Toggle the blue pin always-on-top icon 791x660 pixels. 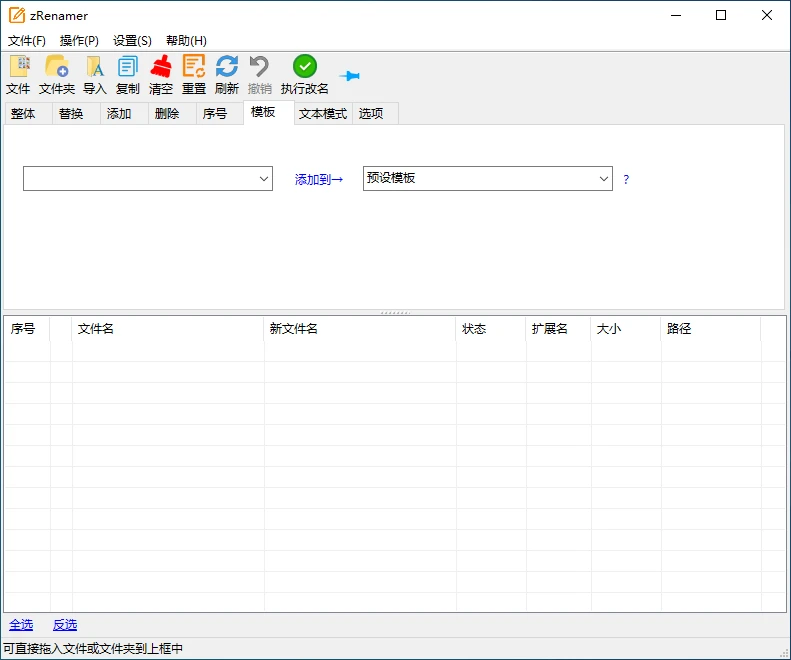point(349,76)
